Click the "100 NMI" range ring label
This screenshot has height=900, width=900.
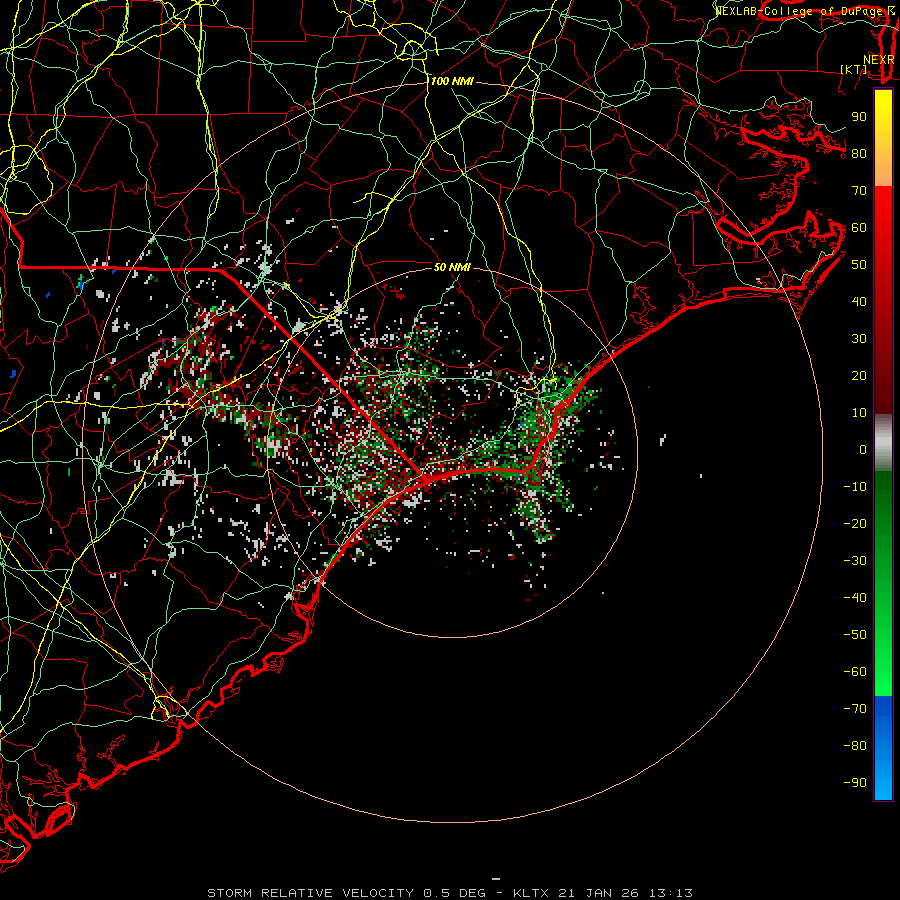point(452,82)
